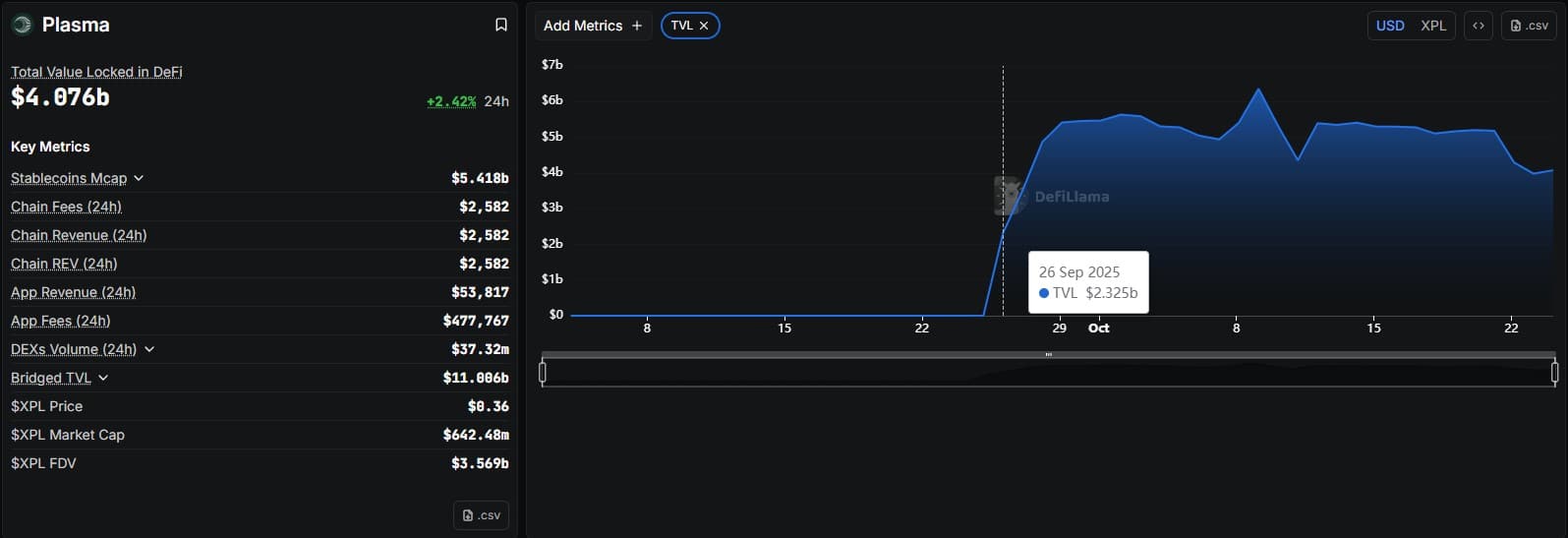This screenshot has height=538, width=1568.
Task: Click the TVL peak on the chart
Action: [1257, 90]
